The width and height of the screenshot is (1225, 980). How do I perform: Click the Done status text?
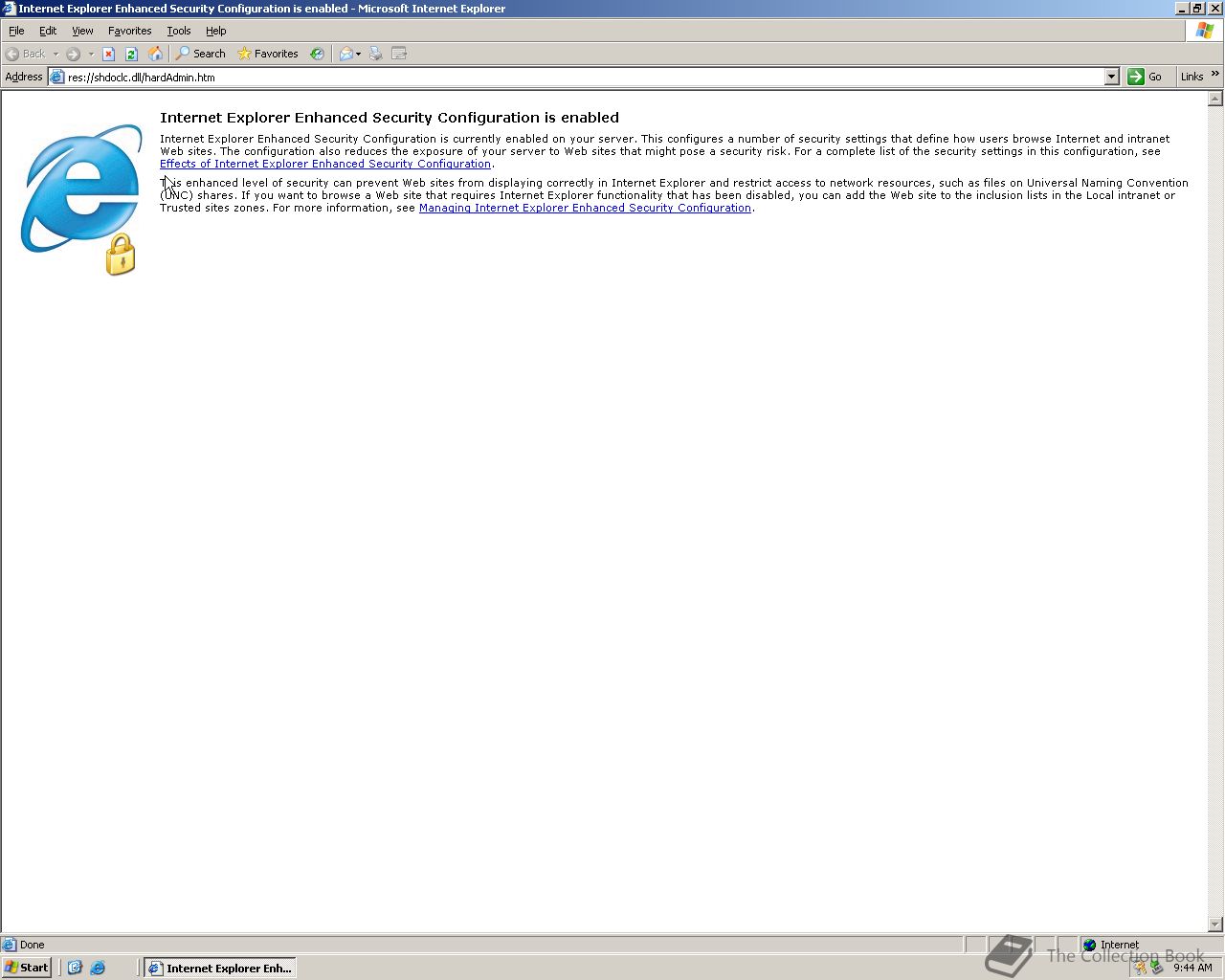click(33, 945)
